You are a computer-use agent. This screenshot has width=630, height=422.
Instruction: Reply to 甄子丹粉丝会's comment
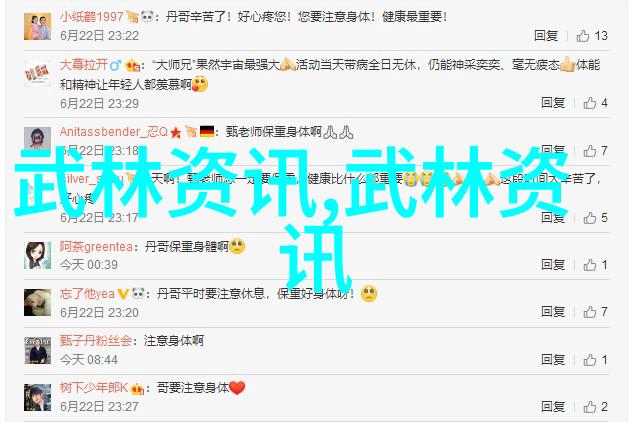(x=553, y=359)
